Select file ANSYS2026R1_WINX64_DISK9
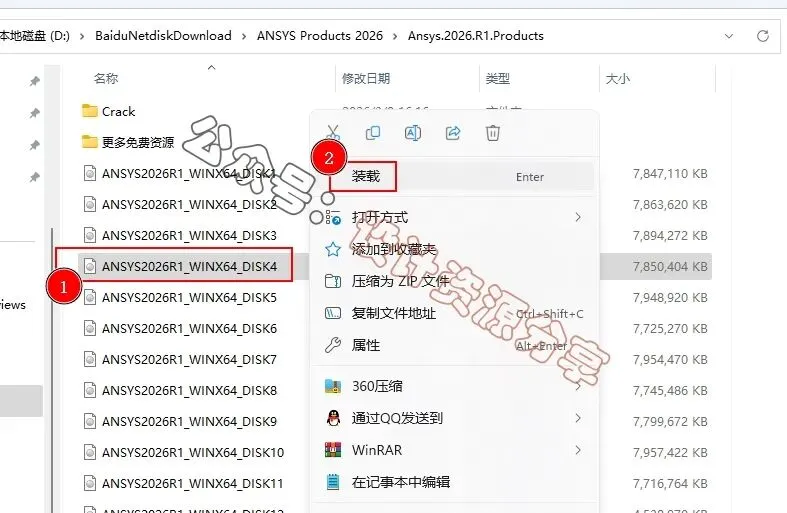Viewport: 787px width, 513px height. 189,422
